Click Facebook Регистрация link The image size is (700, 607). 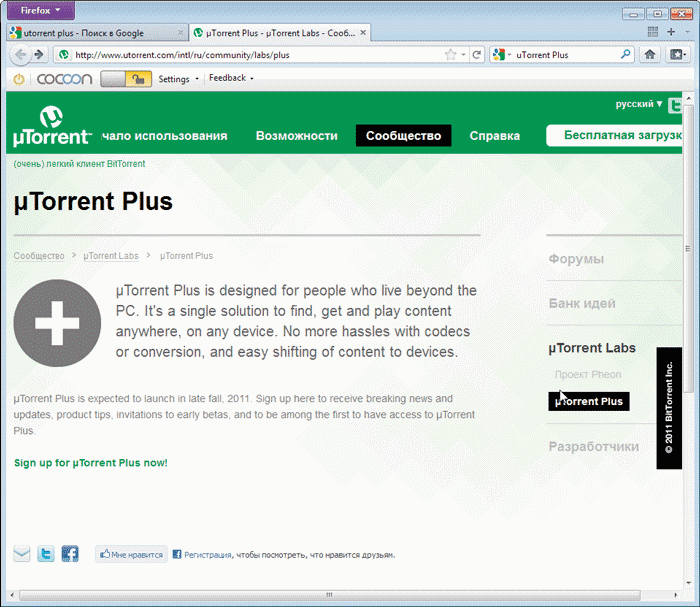tap(208, 555)
